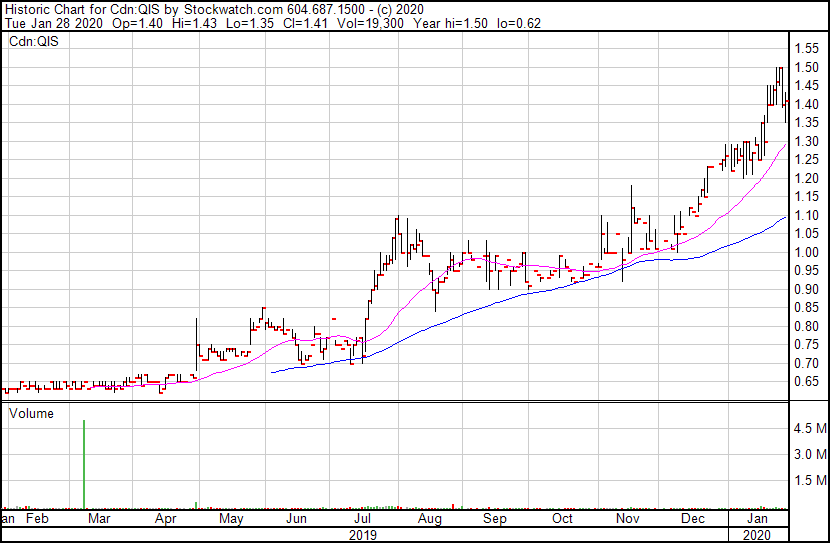Viewport: 830px width, 543px height.
Task: Click the 'Lo=1.35' low value
Action: click(250, 23)
